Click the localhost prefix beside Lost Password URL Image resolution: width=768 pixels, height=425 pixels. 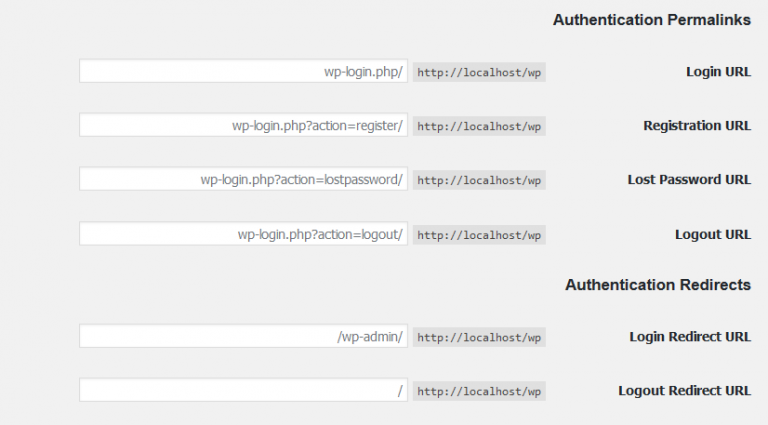[x=479, y=180]
